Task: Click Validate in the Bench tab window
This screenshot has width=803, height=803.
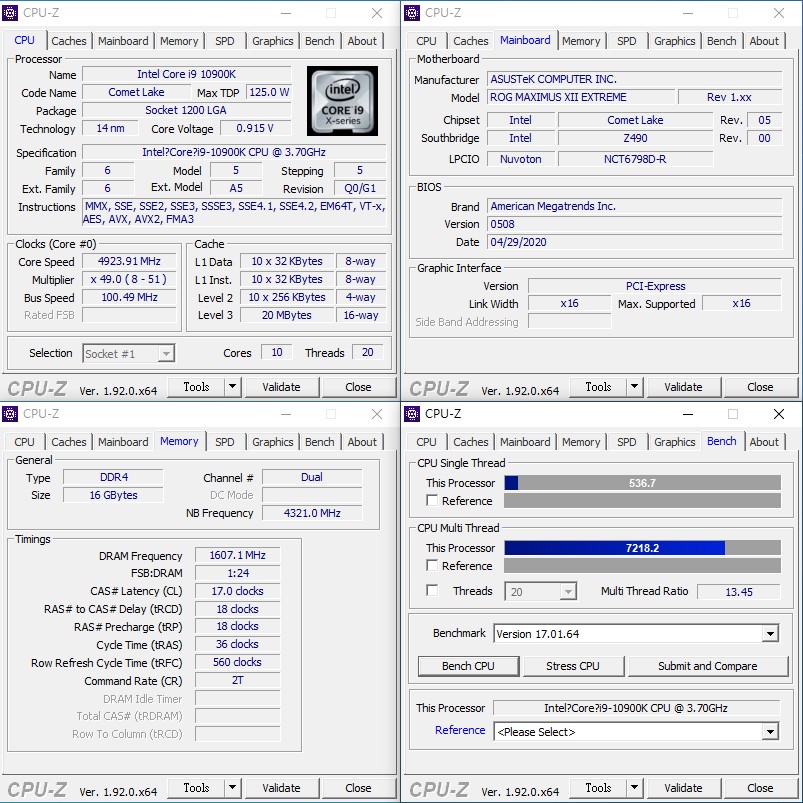Action: click(x=683, y=788)
